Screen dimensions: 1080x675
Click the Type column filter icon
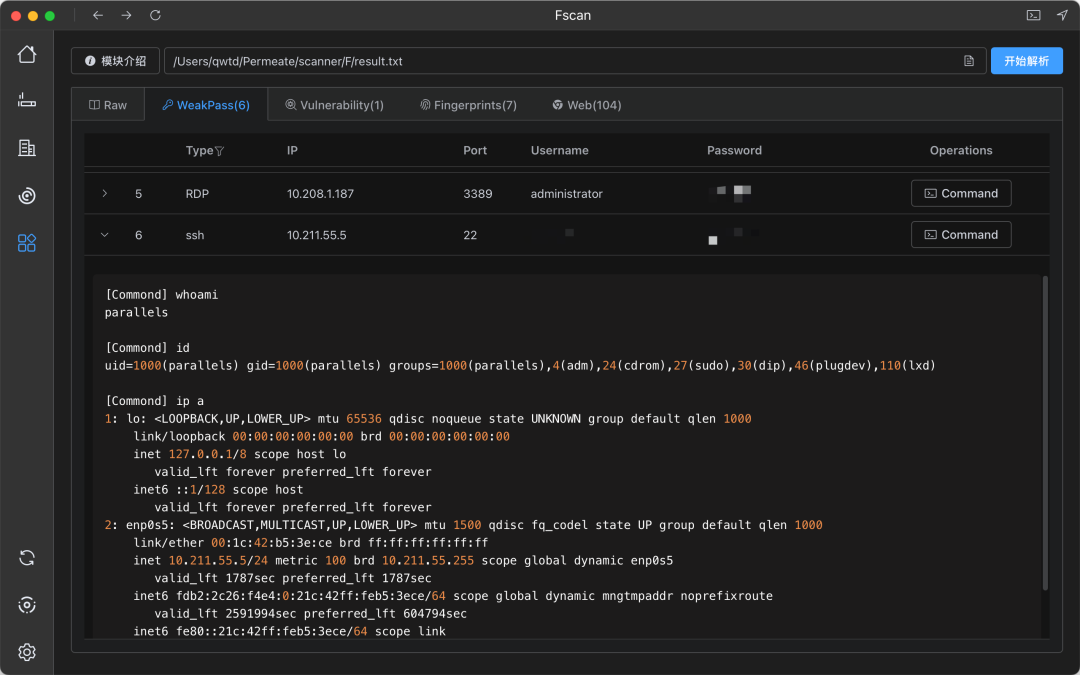point(220,151)
